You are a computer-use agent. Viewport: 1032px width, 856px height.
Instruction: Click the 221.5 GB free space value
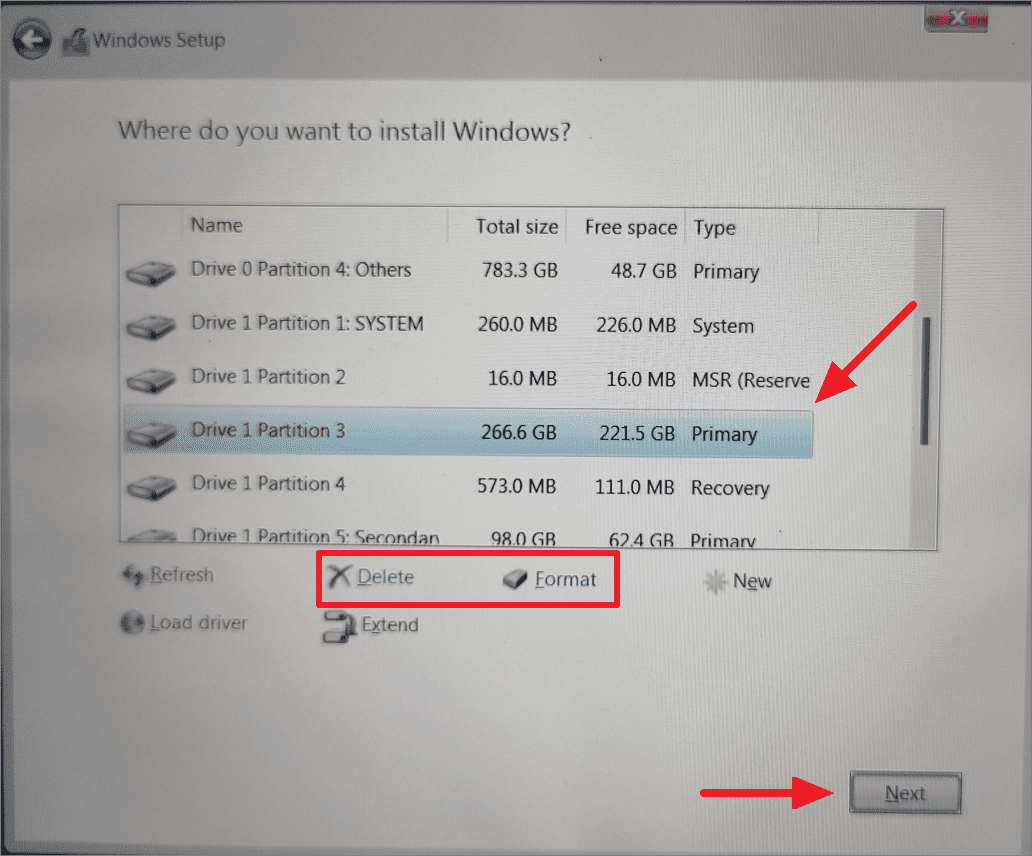pyautogui.click(x=637, y=434)
